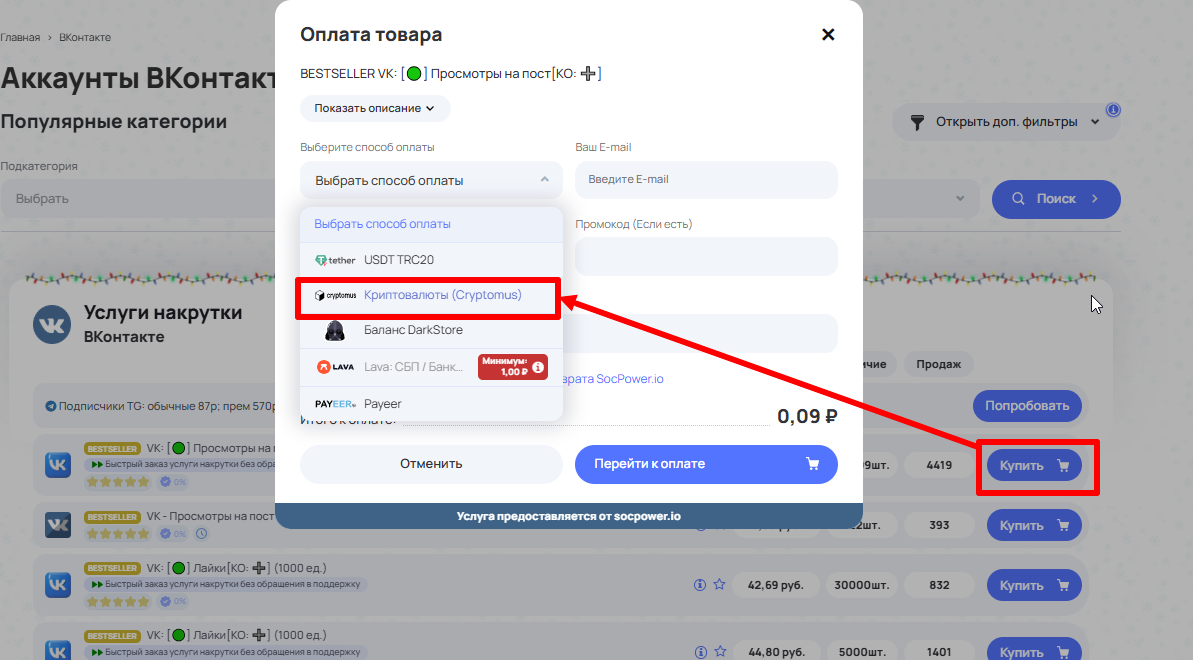
Task: Expand Открыть доп. фильтры panel
Action: pyautogui.click(x=1006, y=122)
